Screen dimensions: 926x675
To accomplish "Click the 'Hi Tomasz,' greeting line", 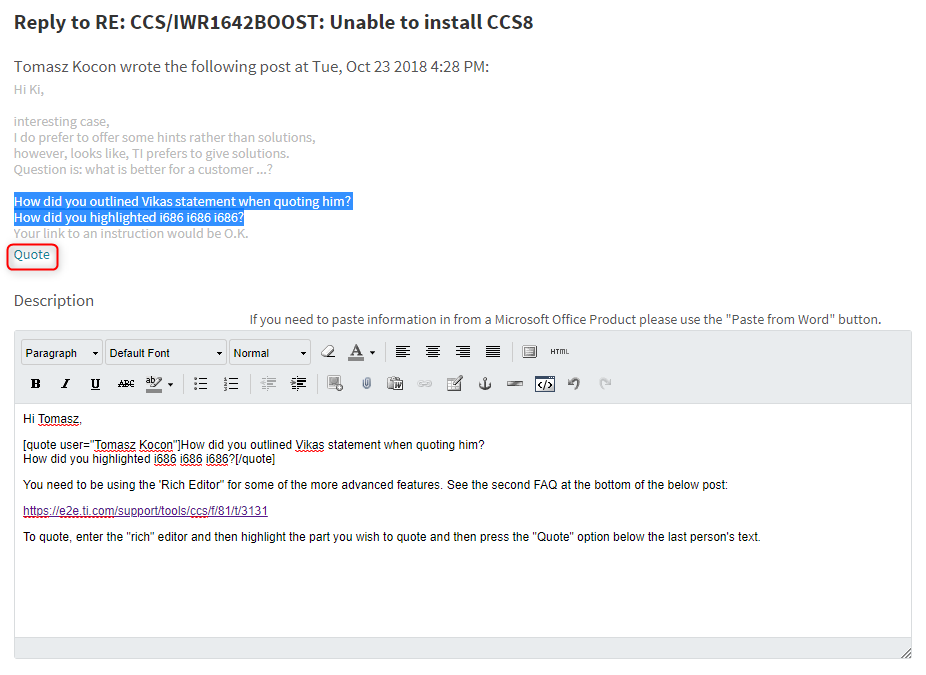I will tap(53, 419).
